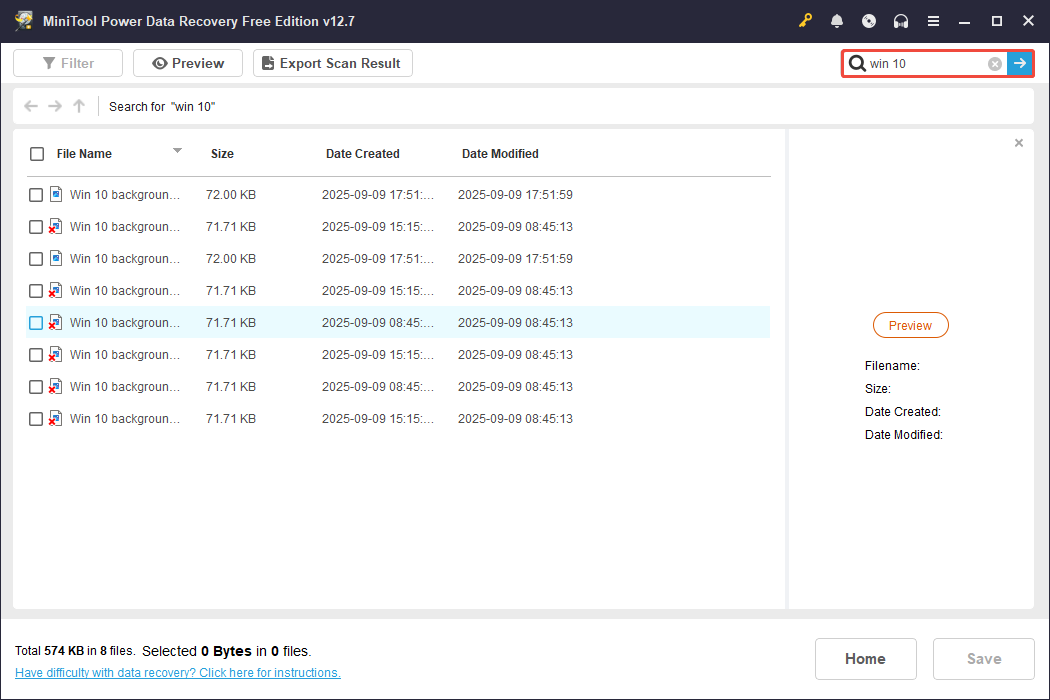
Task: Open the File Name sort dropdown arrow
Action: point(177,153)
